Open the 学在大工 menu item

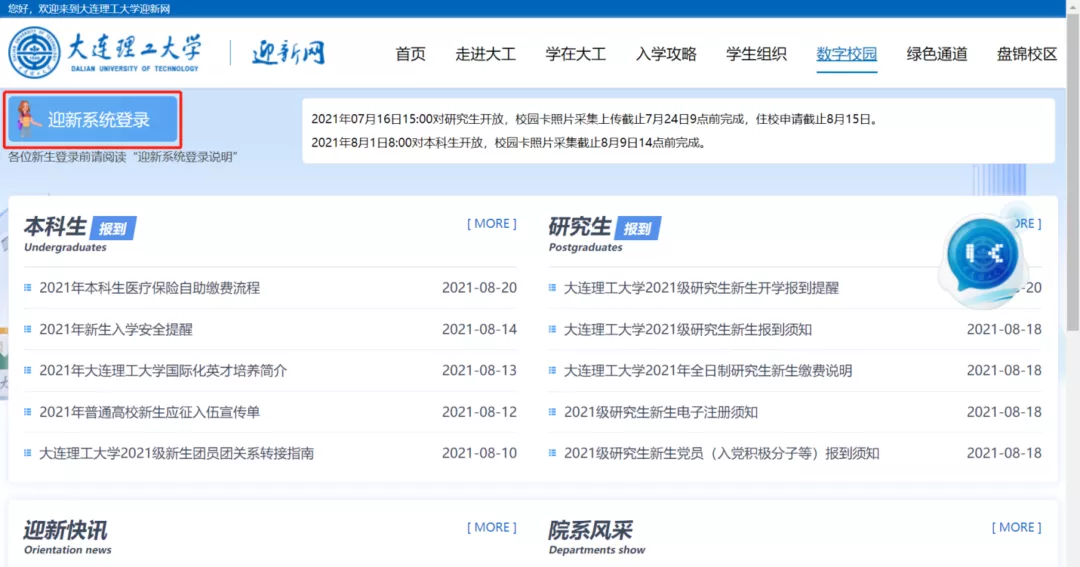(576, 54)
